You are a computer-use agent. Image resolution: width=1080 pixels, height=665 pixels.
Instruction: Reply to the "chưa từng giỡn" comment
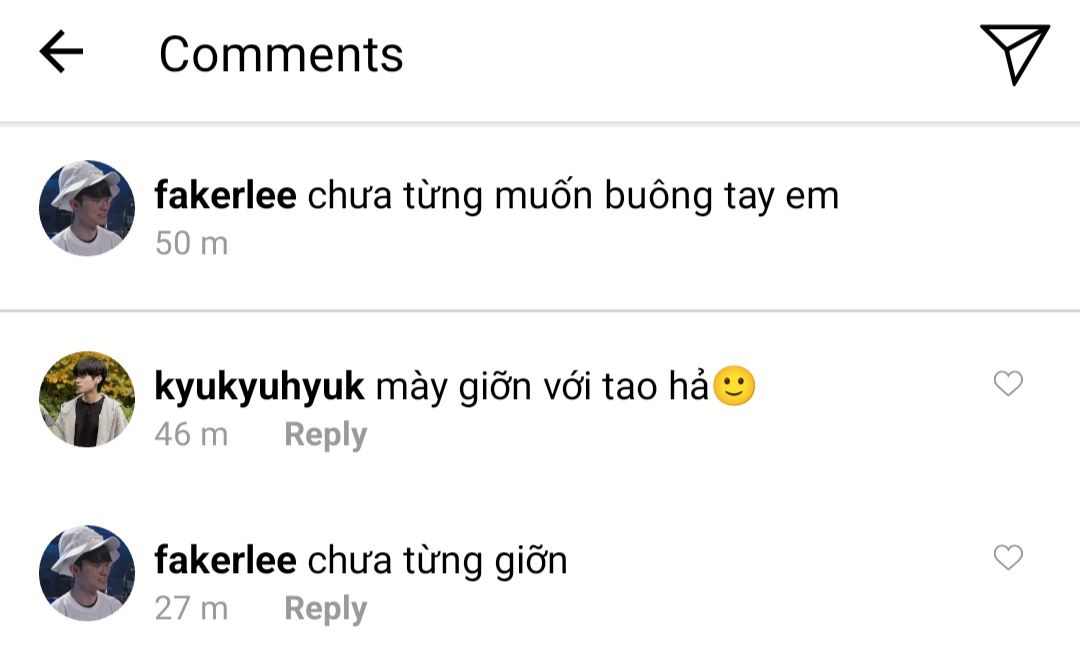click(x=325, y=609)
